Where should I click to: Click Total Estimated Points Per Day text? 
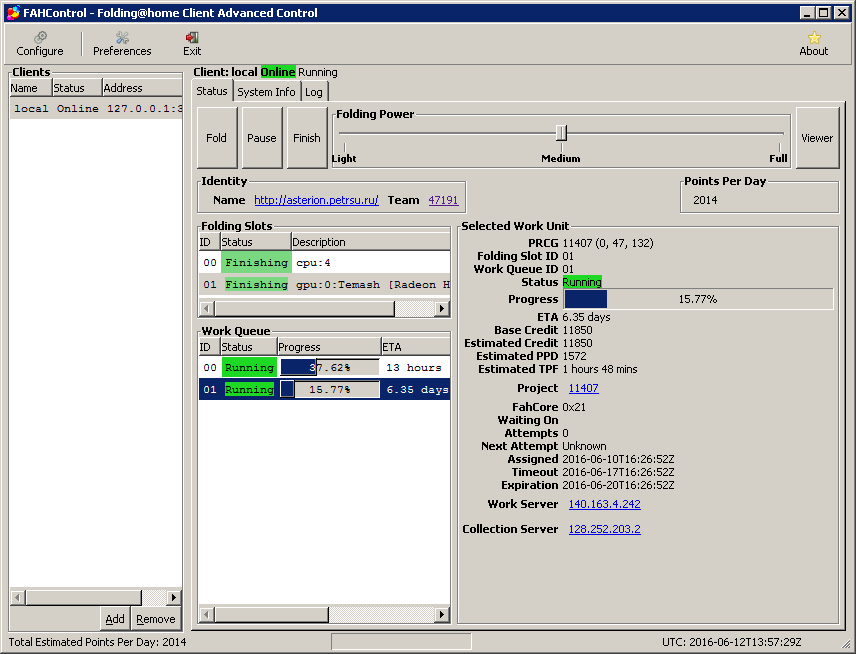point(97,642)
